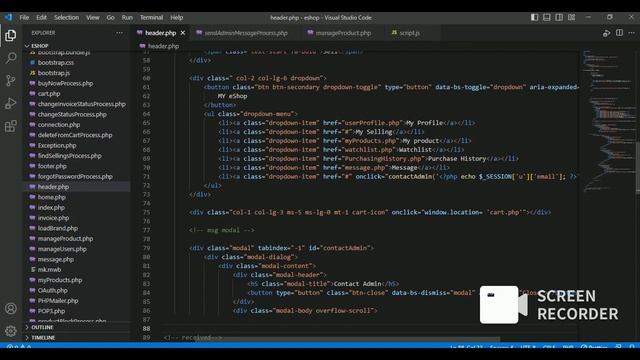Open the Go menu
This screenshot has width=640, height=360.
(111, 18)
